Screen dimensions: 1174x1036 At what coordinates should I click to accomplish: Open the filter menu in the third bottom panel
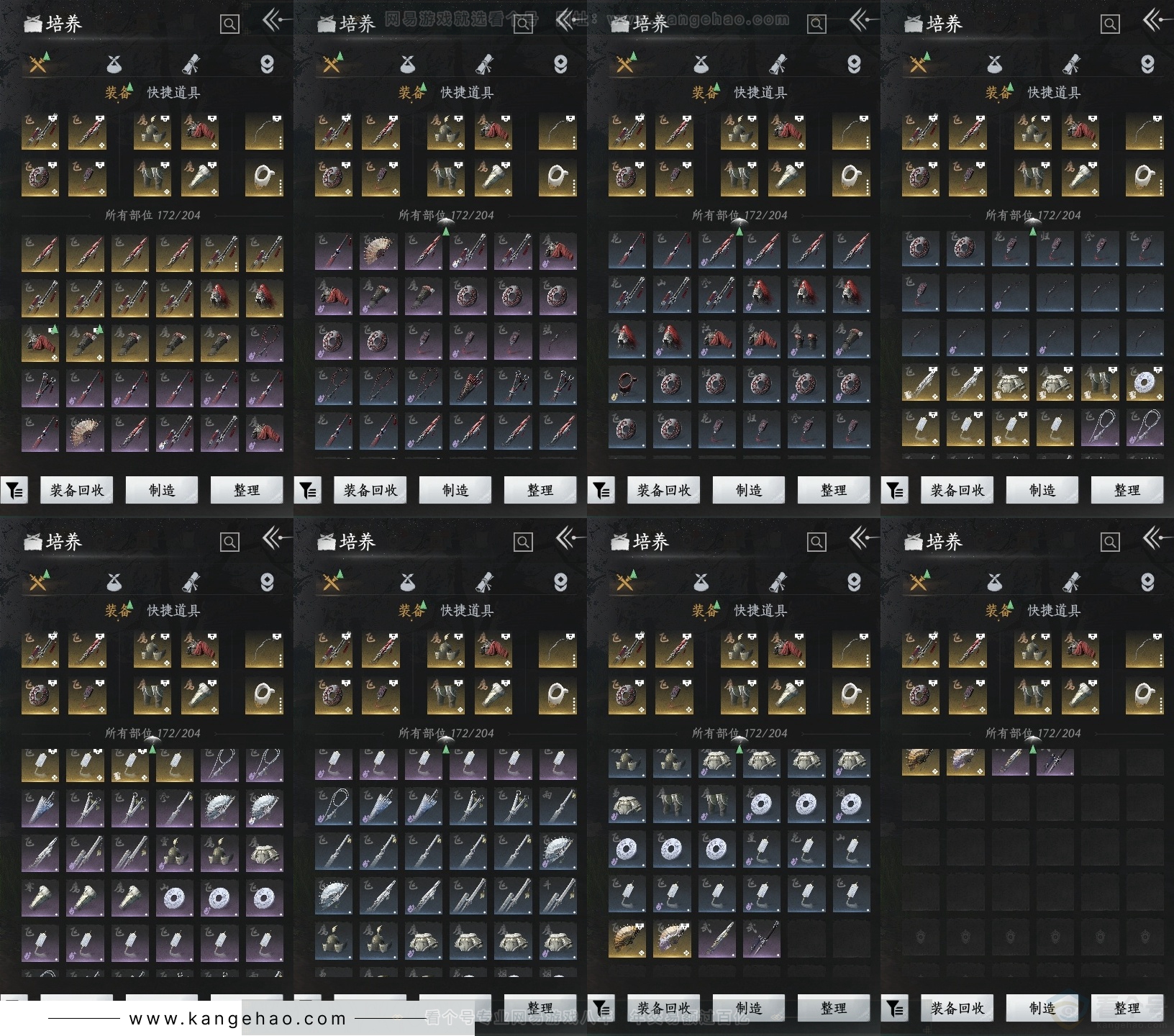coord(601,1009)
